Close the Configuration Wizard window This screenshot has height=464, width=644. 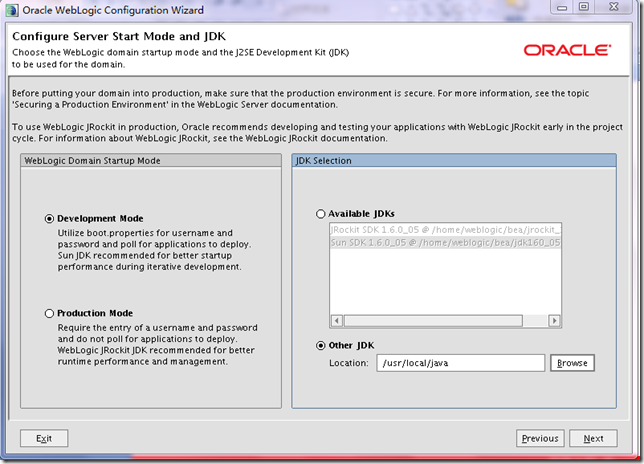point(614,7)
